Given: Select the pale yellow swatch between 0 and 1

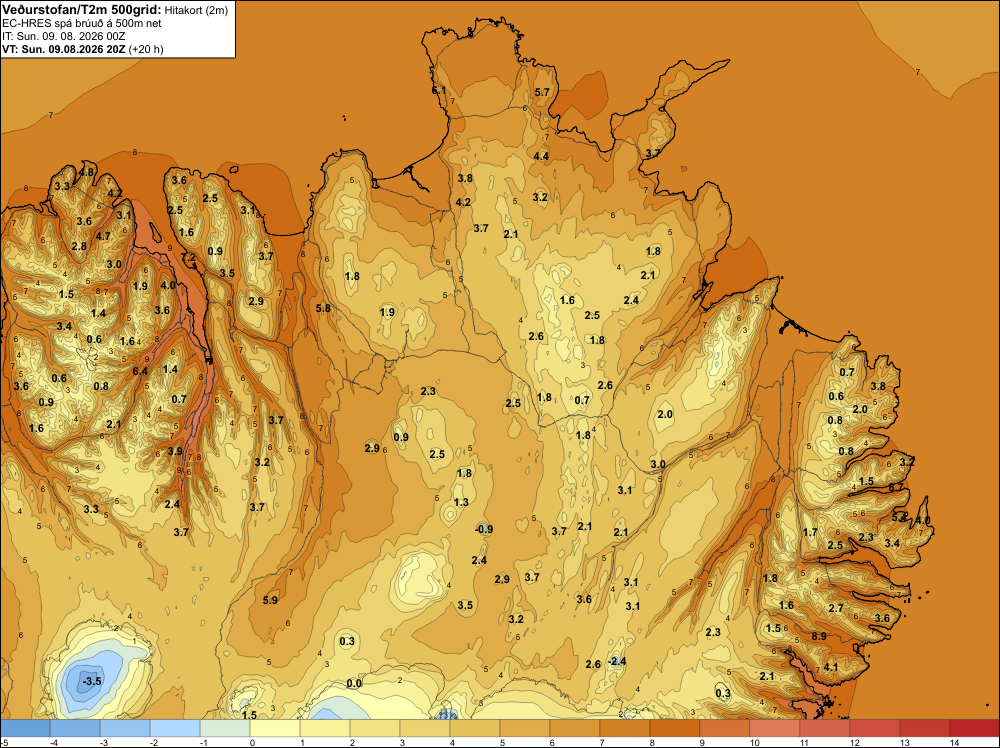Looking at the screenshot, I should click(x=275, y=728).
